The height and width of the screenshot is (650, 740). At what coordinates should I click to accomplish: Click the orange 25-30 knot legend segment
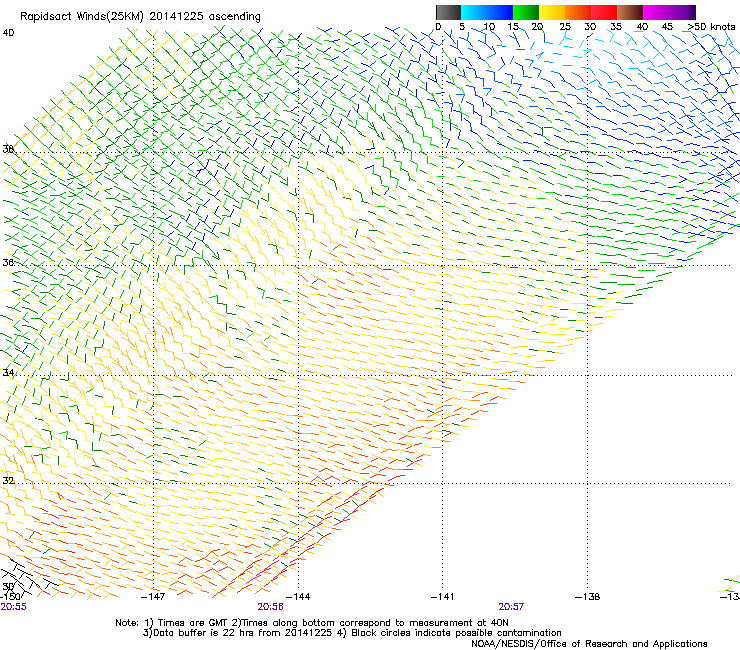[578, 12]
